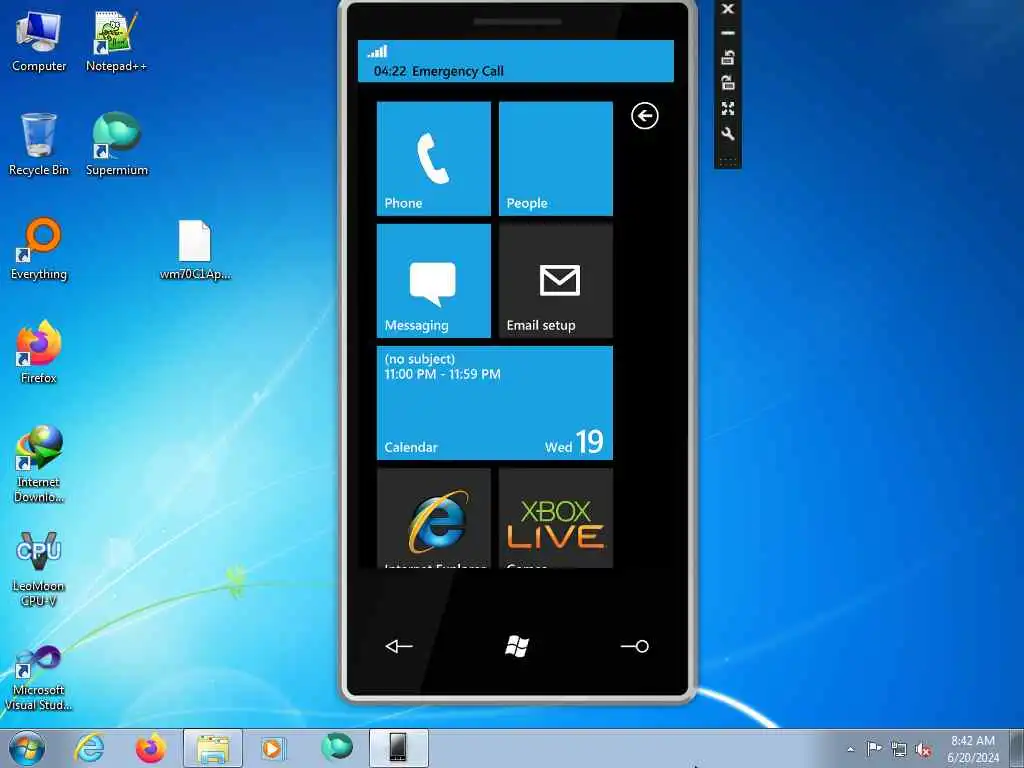Open the Phone tile
The width and height of the screenshot is (1024, 768).
tap(434, 159)
